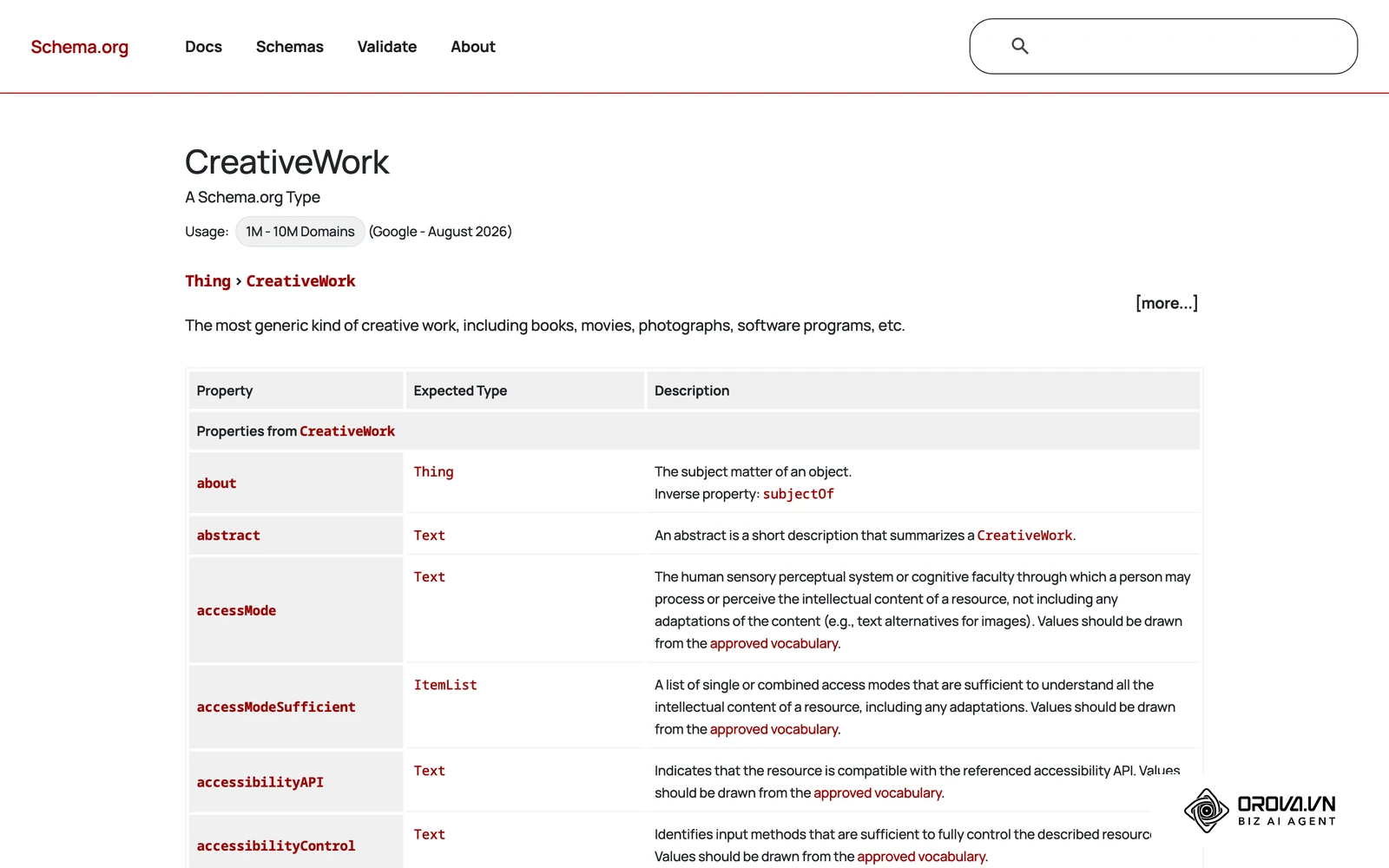Go to the Schema.org home logo

(x=80, y=47)
